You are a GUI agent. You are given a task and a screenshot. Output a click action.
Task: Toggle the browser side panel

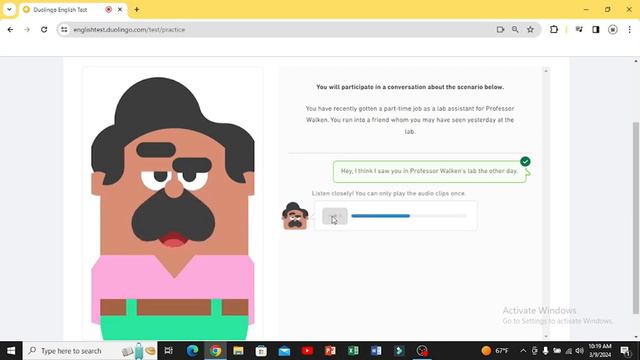click(596, 30)
